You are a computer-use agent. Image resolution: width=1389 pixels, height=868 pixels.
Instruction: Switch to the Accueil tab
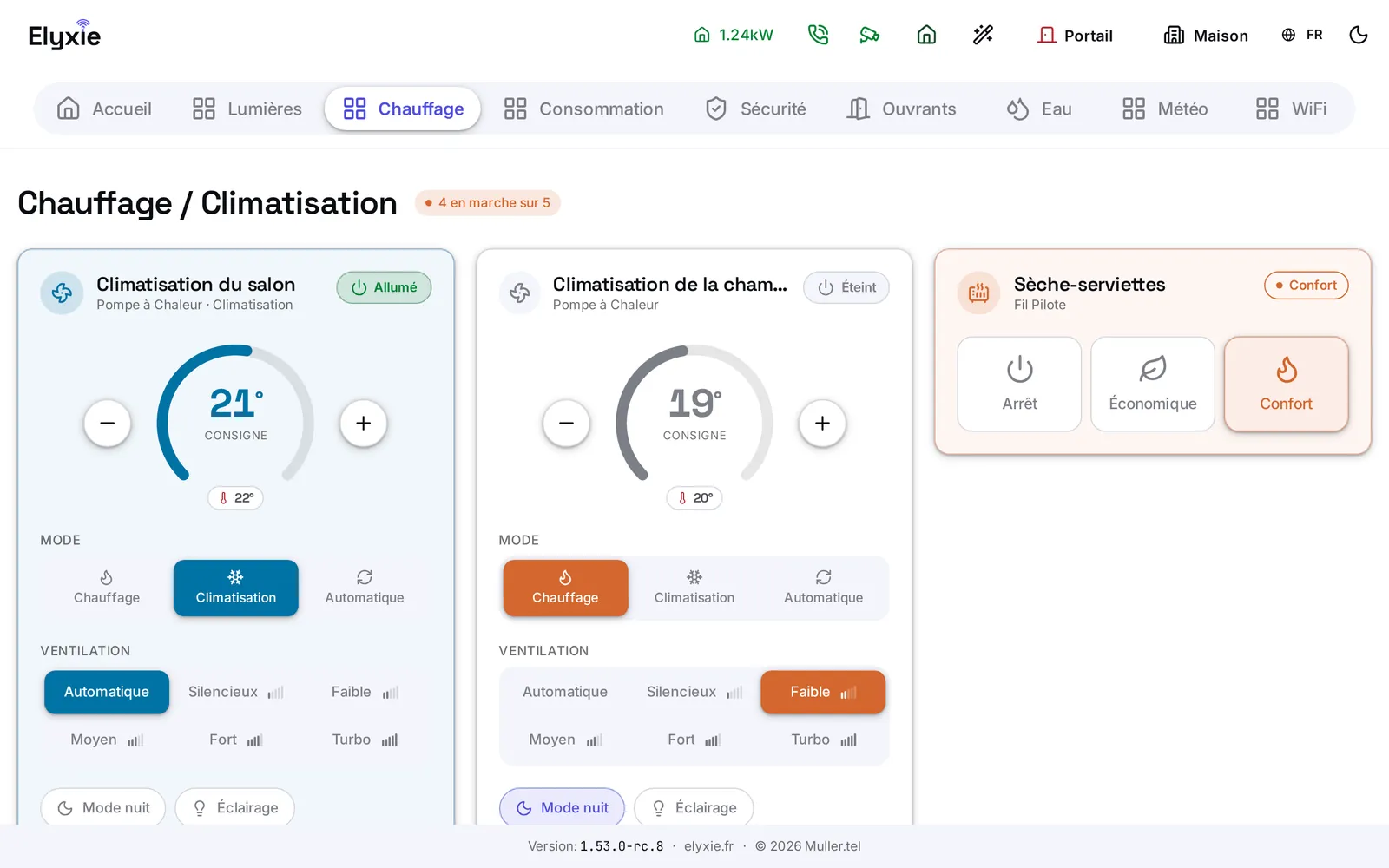coord(104,108)
